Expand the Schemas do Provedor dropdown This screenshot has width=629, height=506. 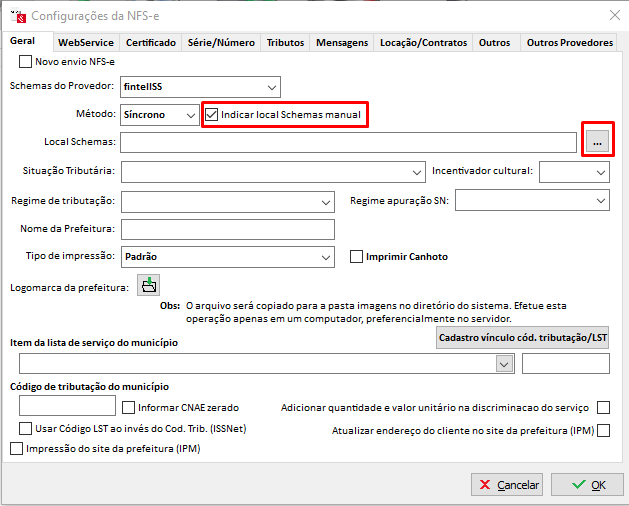(x=270, y=87)
